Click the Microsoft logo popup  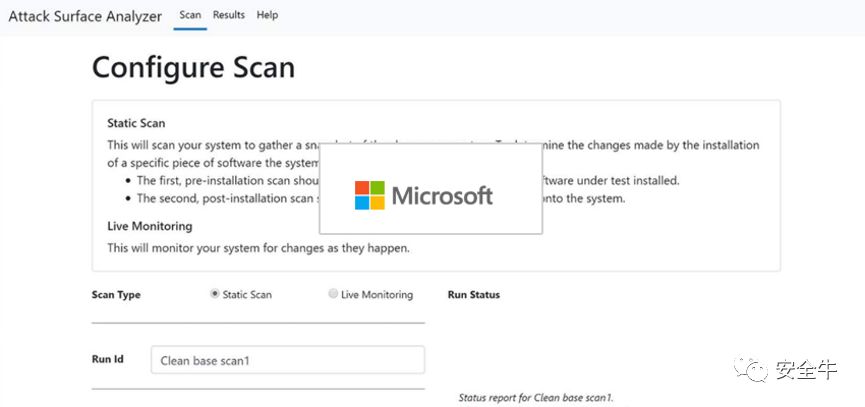pos(430,189)
